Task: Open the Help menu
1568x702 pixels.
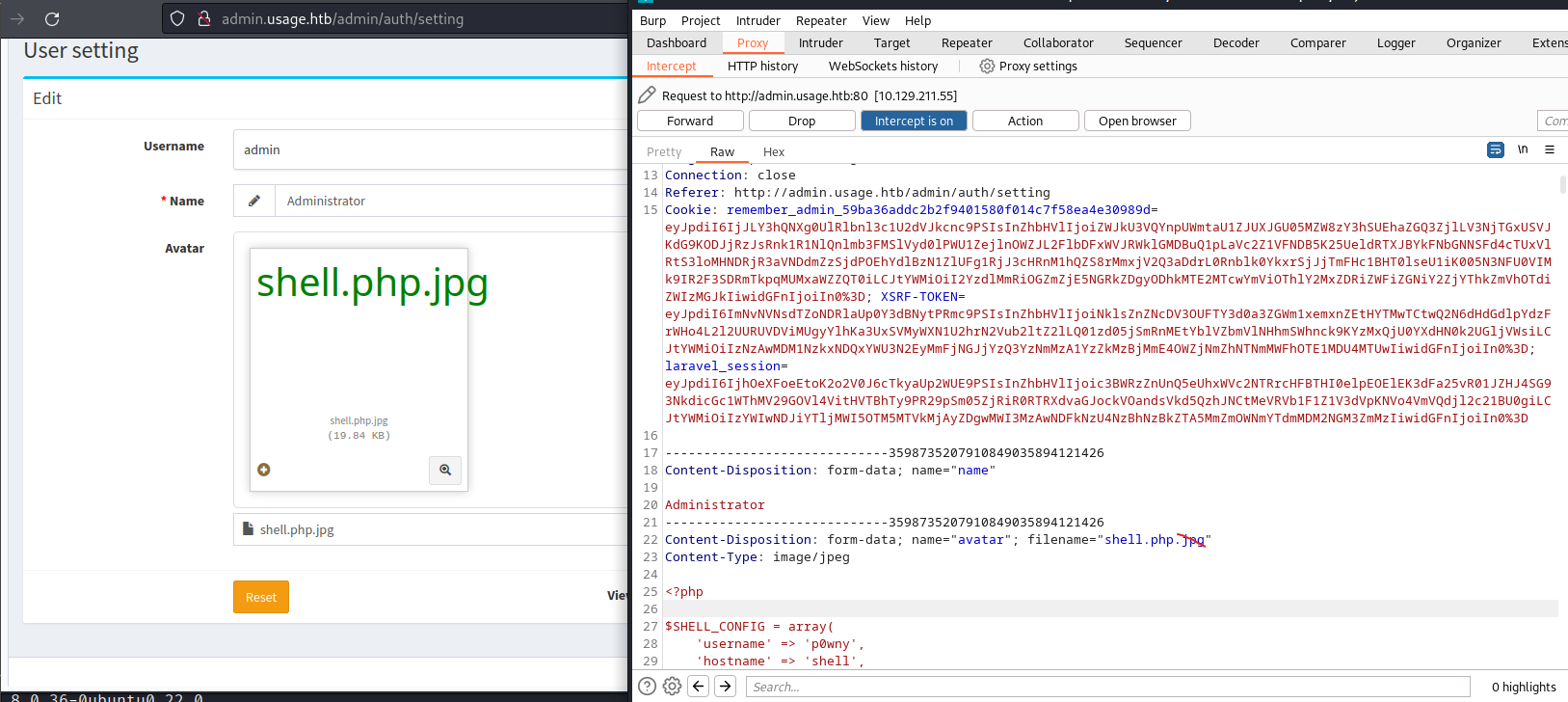Action: (x=917, y=20)
